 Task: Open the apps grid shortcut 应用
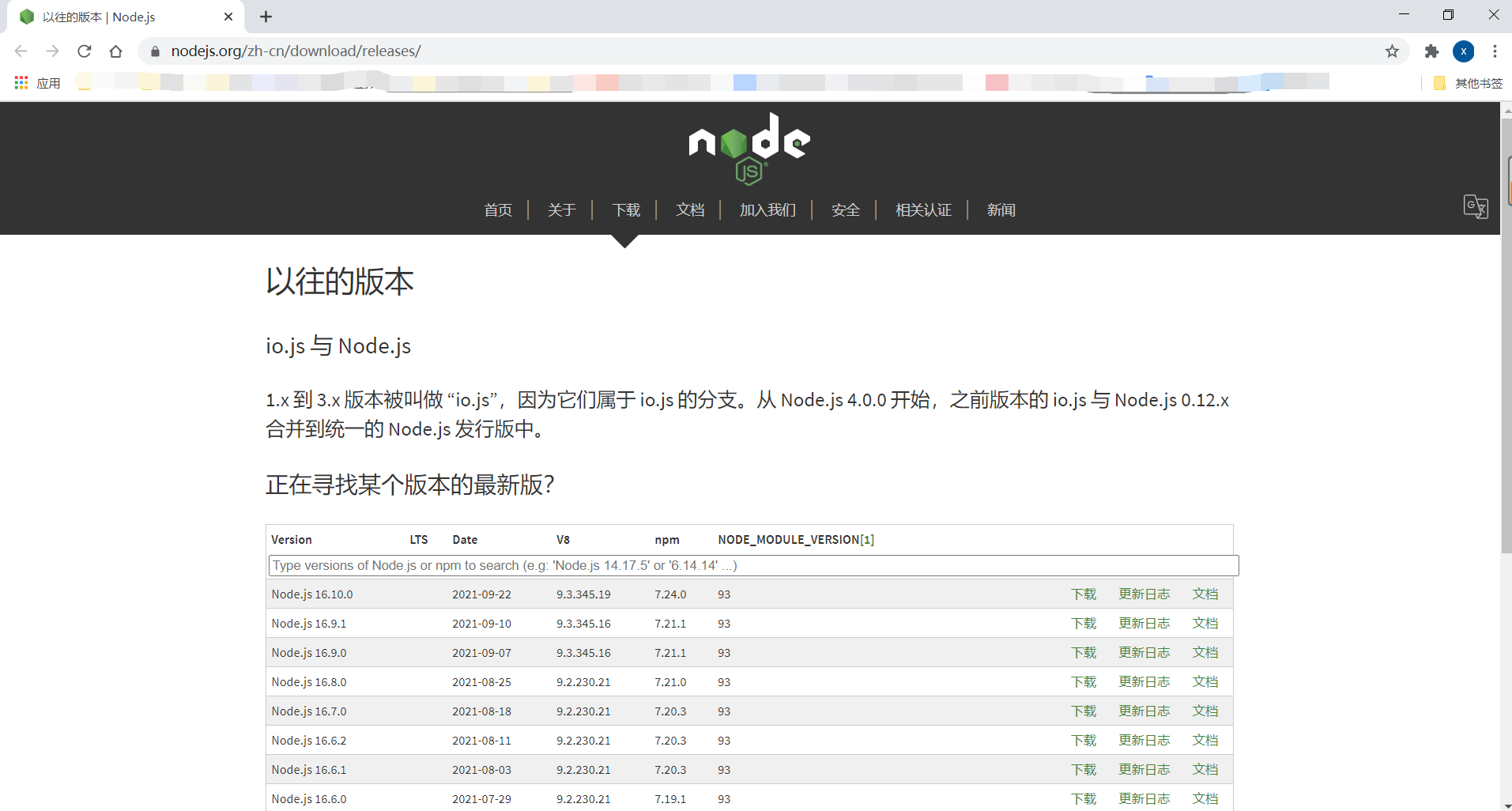[37, 83]
